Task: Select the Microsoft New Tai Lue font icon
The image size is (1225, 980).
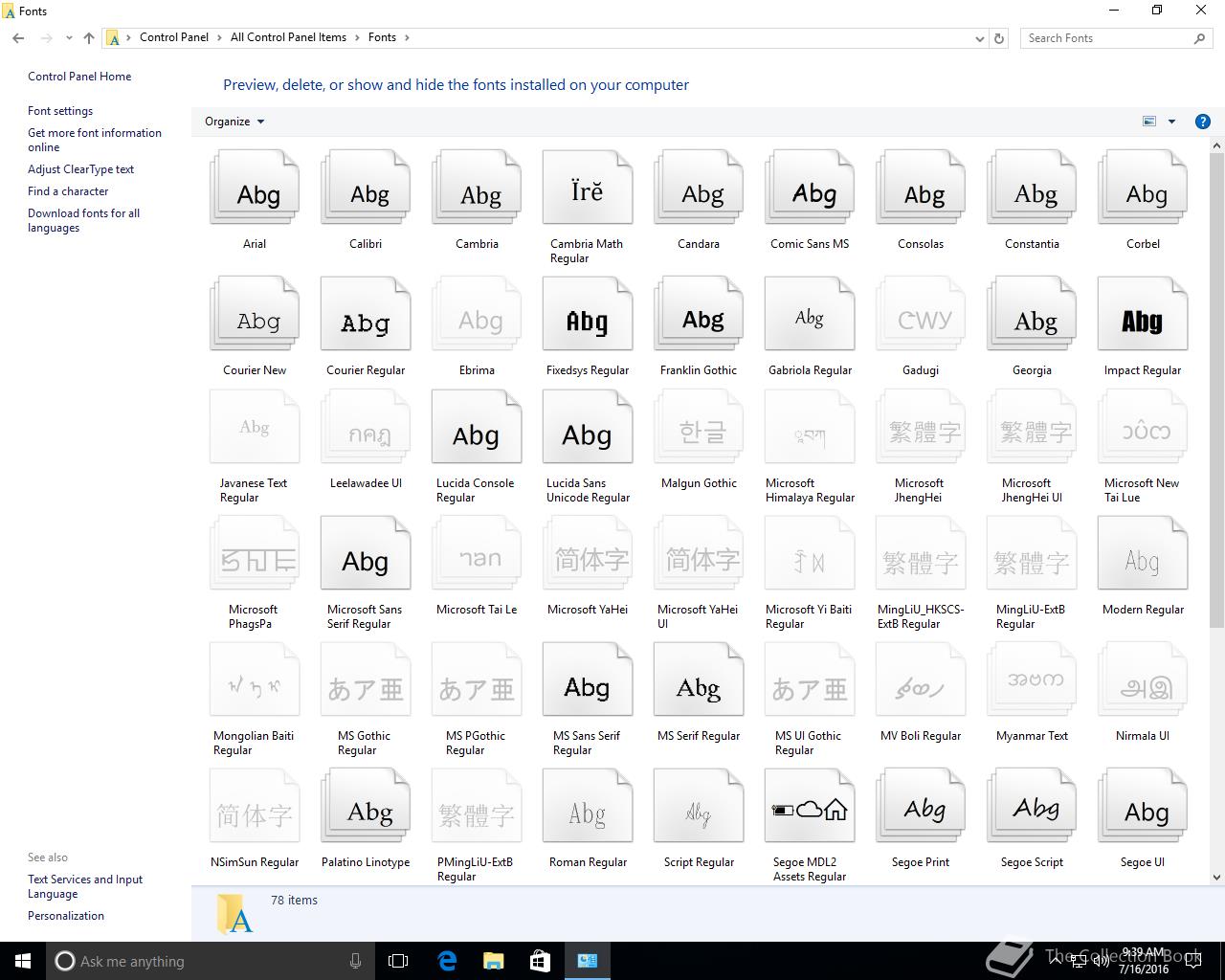Action: pos(1143,427)
